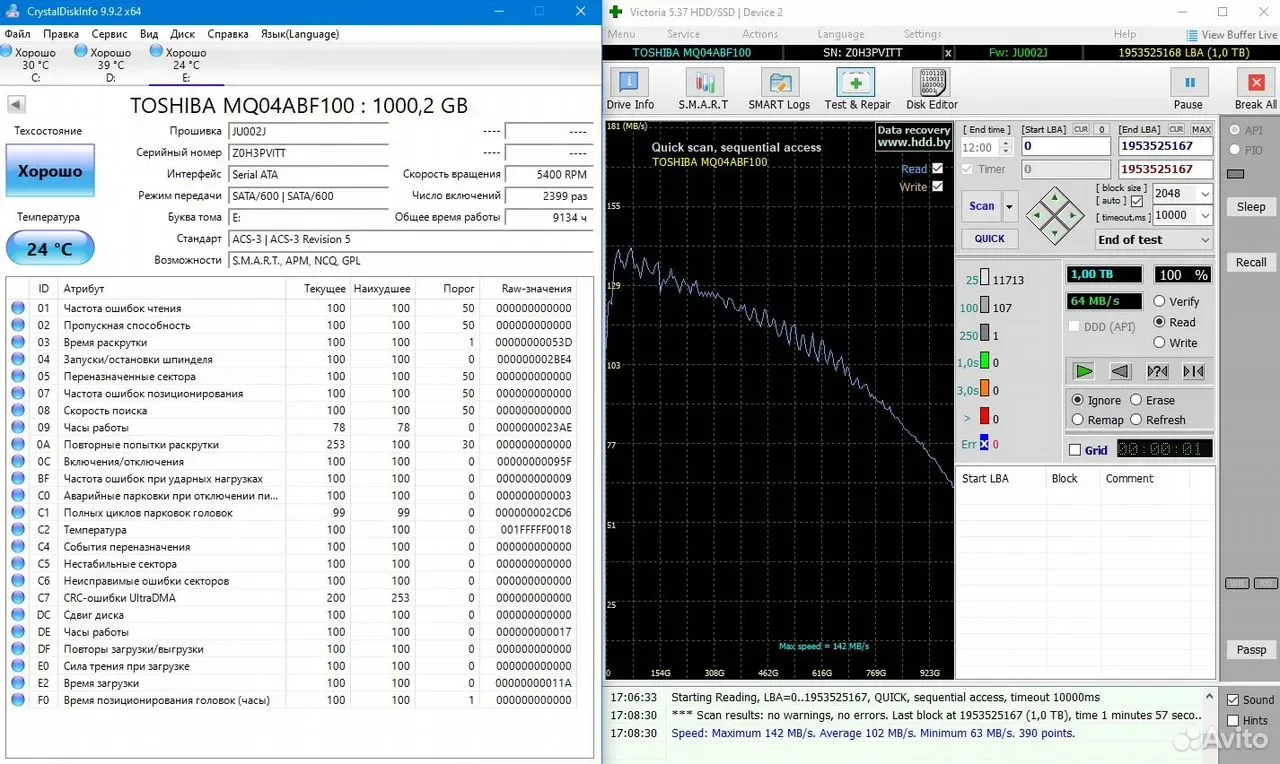1280x764 pixels.
Task: Open the Settings menu in Victoria
Action: pos(922,34)
